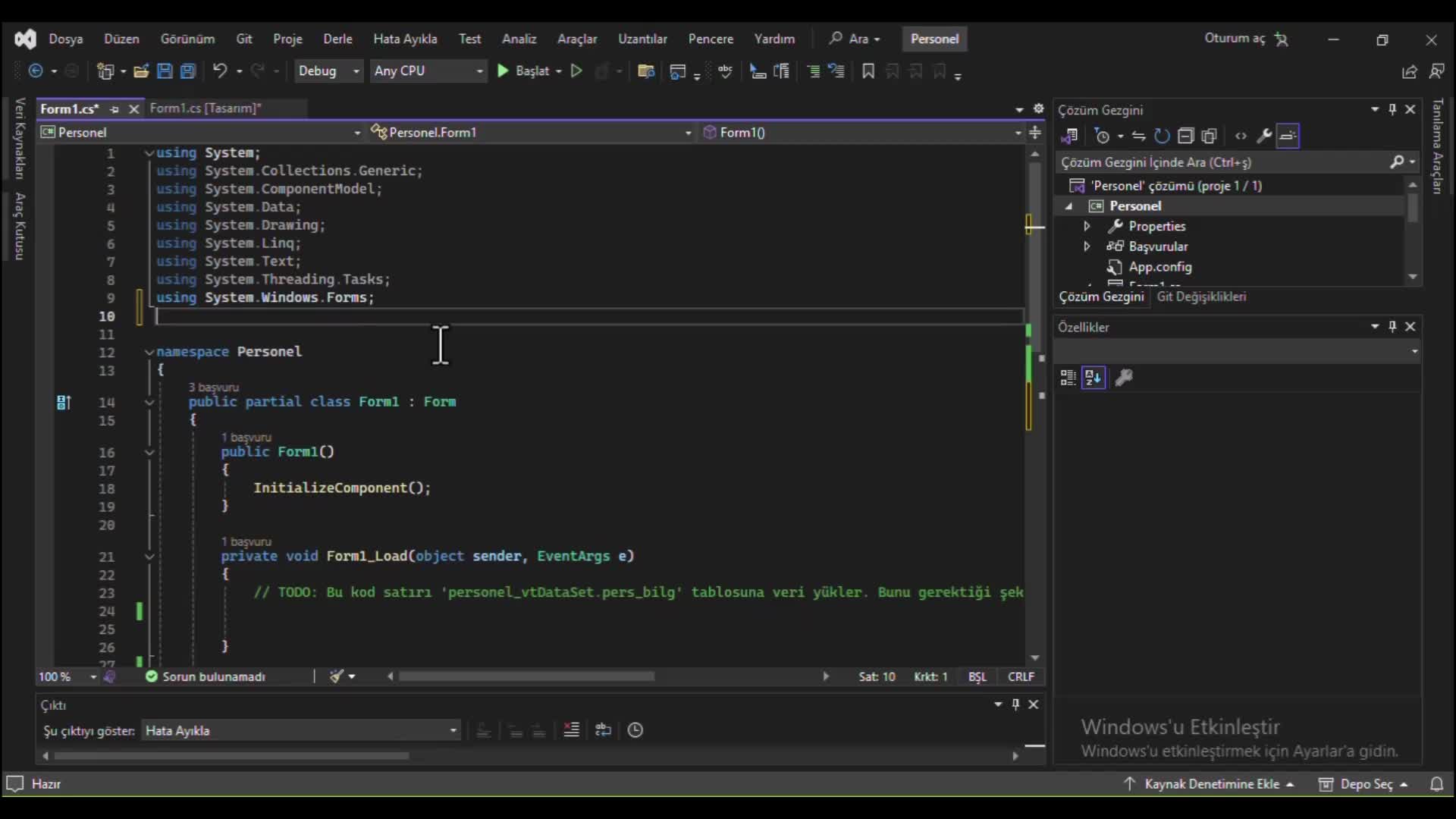
Task: Open the Araçlar menu
Action: pyautogui.click(x=577, y=39)
